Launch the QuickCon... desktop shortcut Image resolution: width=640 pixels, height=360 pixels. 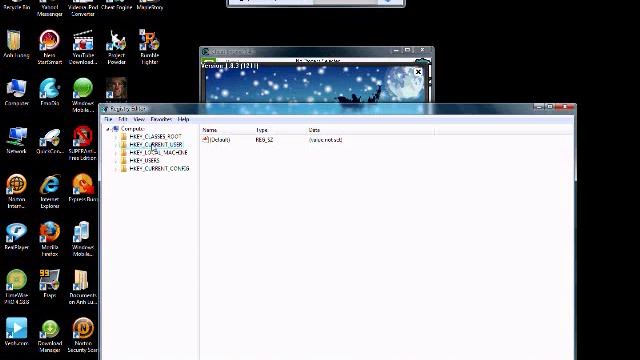tap(49, 140)
